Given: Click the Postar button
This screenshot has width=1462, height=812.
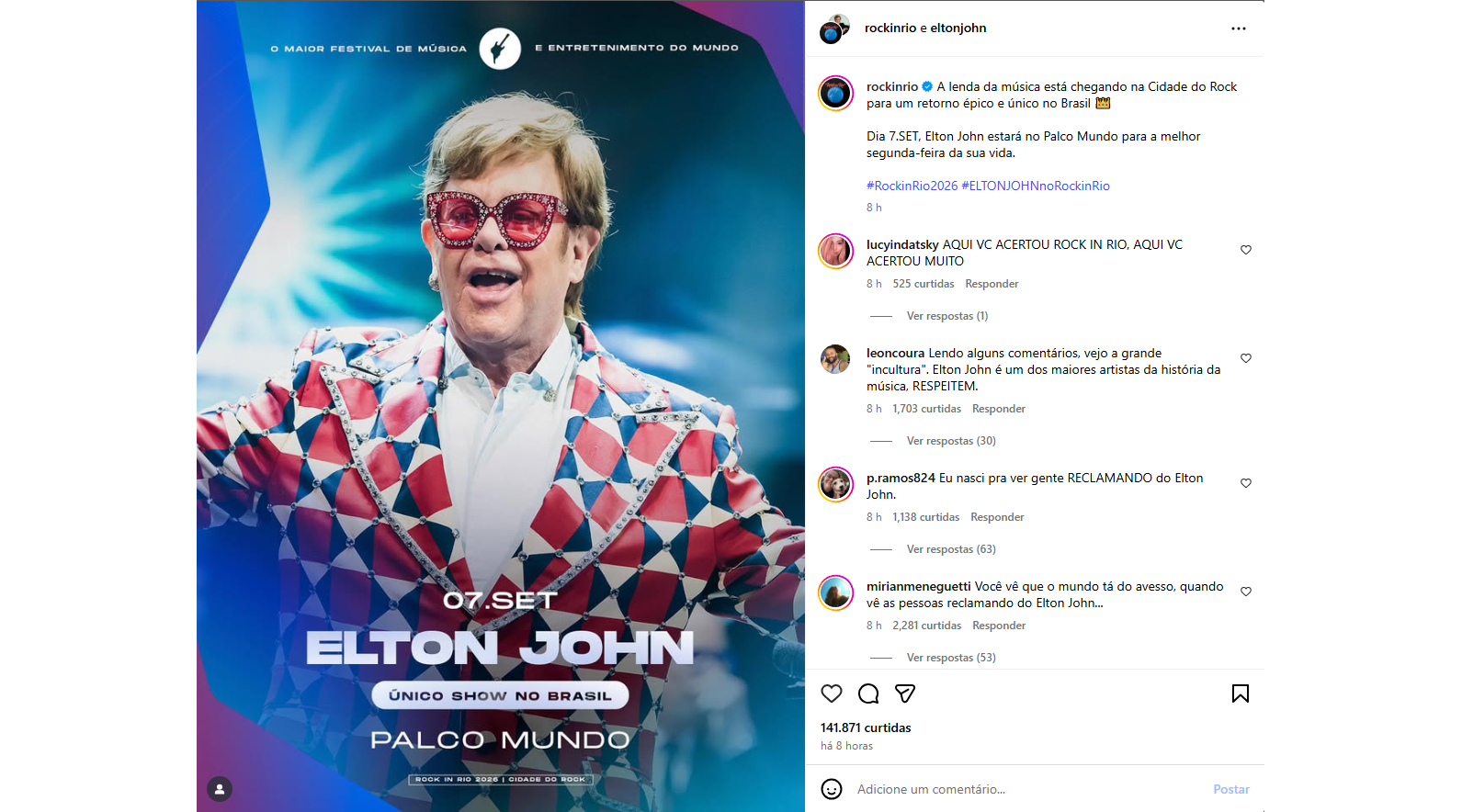Looking at the screenshot, I should pyautogui.click(x=1231, y=789).
